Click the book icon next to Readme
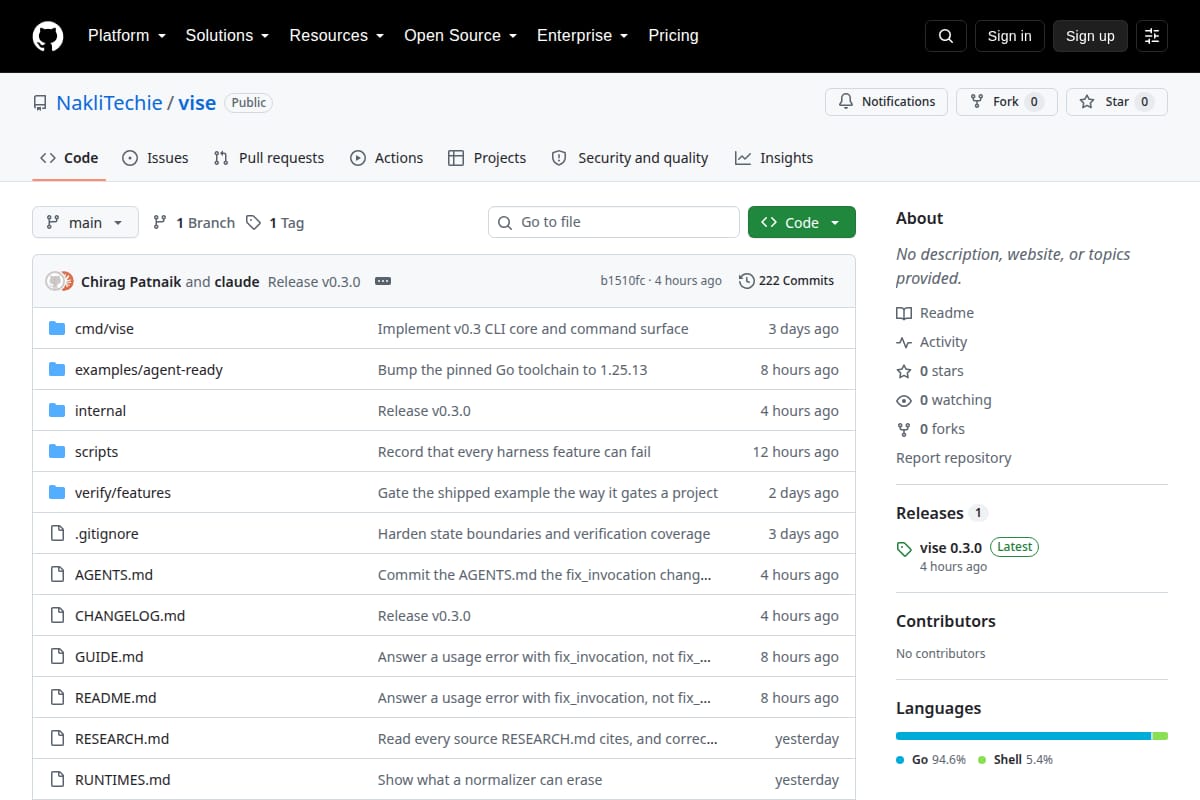 click(x=904, y=313)
